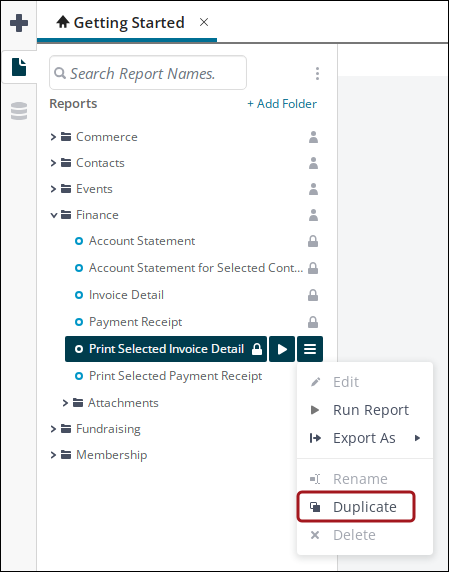Expand the Contacts folder chevron
This screenshot has height=572, width=449.
53,163
